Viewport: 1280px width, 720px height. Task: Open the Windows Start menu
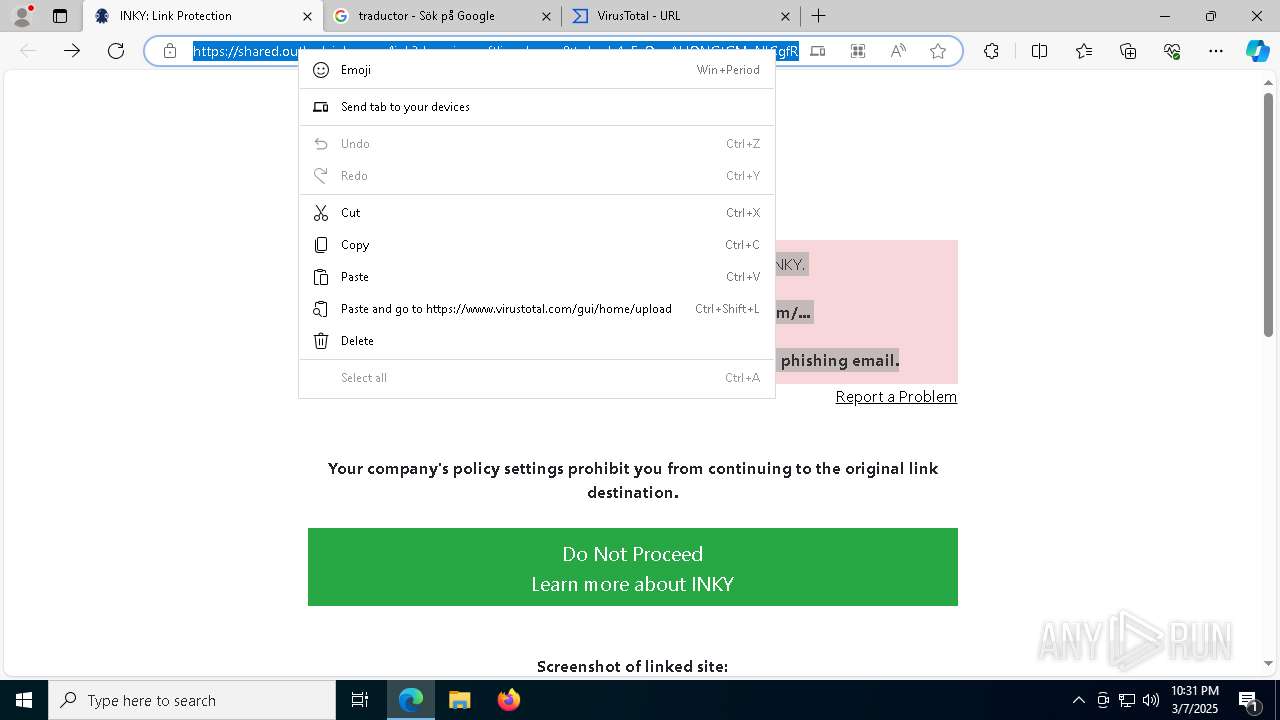pyautogui.click(x=24, y=700)
